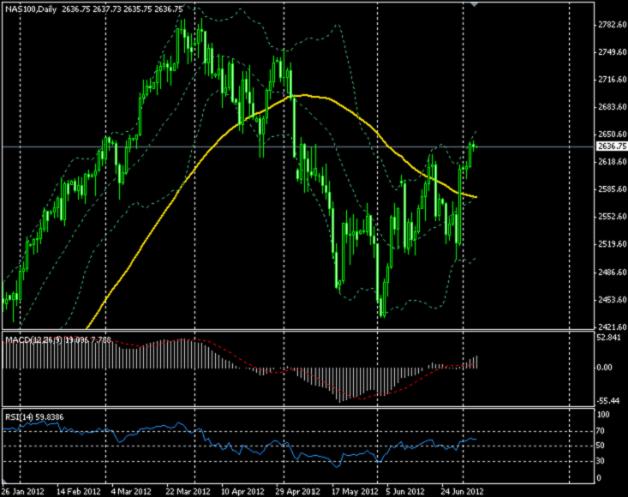Click the 2519.60 price axis label

click(612, 243)
